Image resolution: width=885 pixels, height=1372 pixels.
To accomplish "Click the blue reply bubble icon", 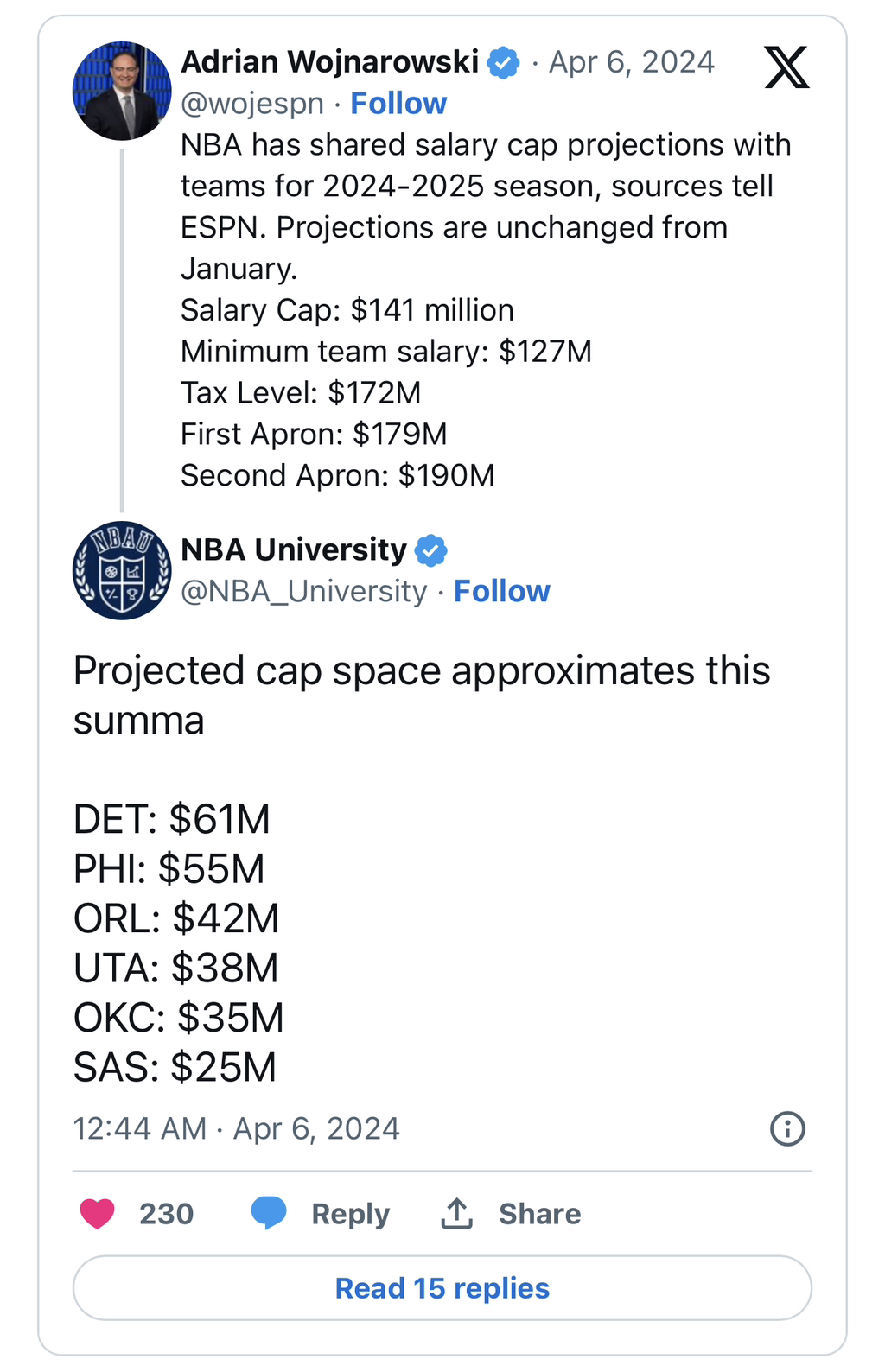I will [x=269, y=1213].
